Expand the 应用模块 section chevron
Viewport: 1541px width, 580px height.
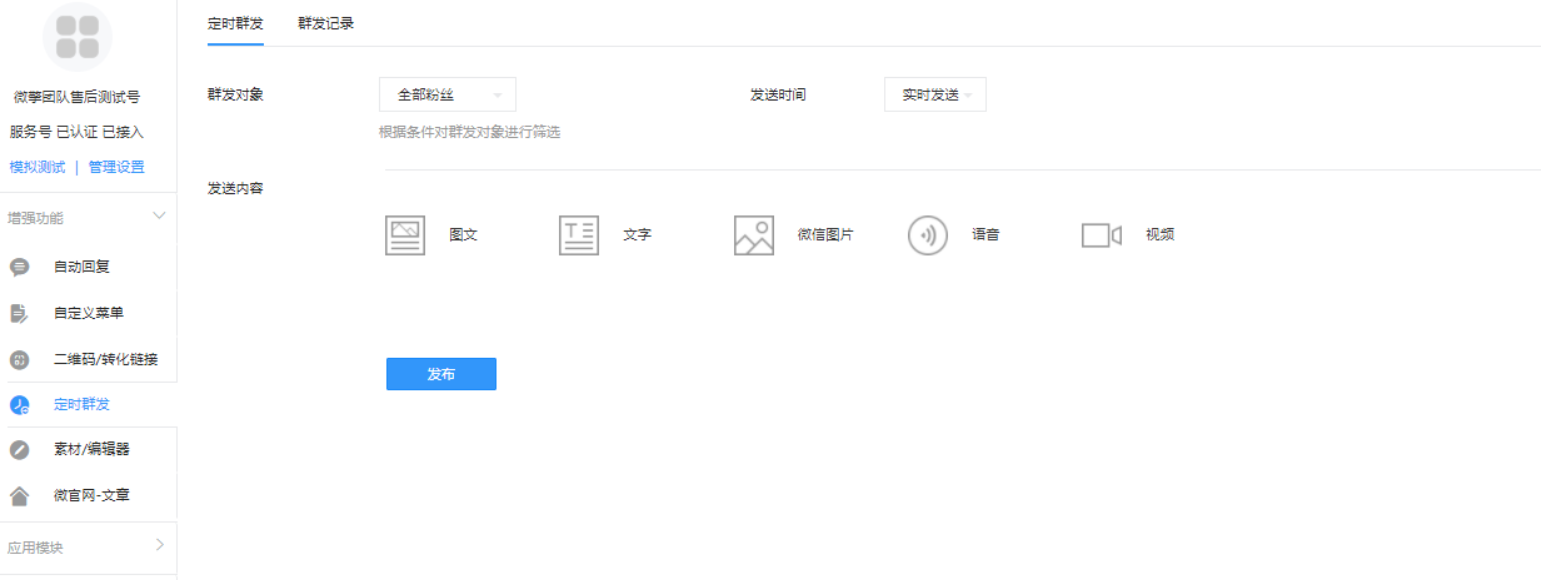coord(160,546)
